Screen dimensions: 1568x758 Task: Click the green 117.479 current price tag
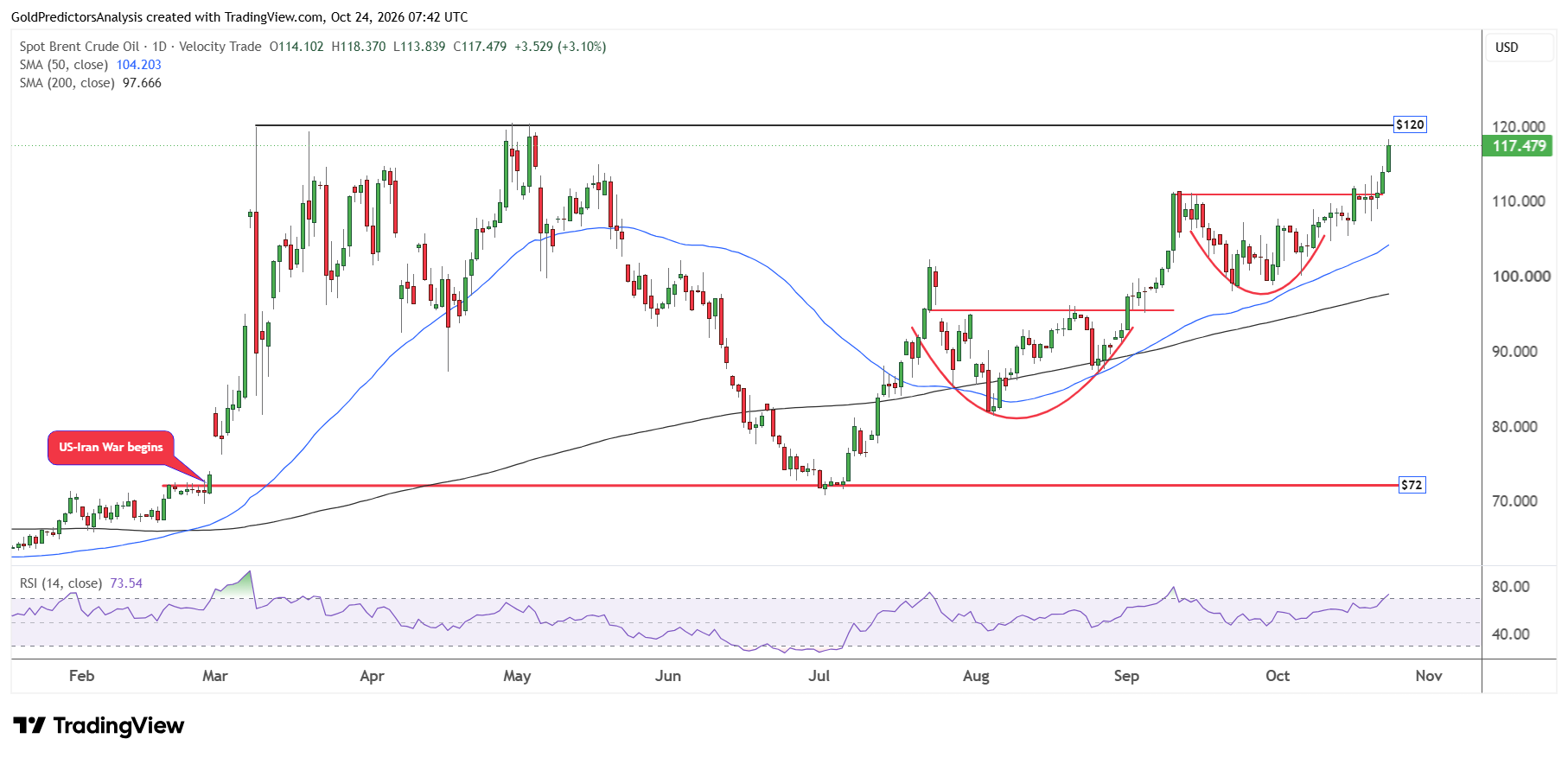coord(1519,146)
